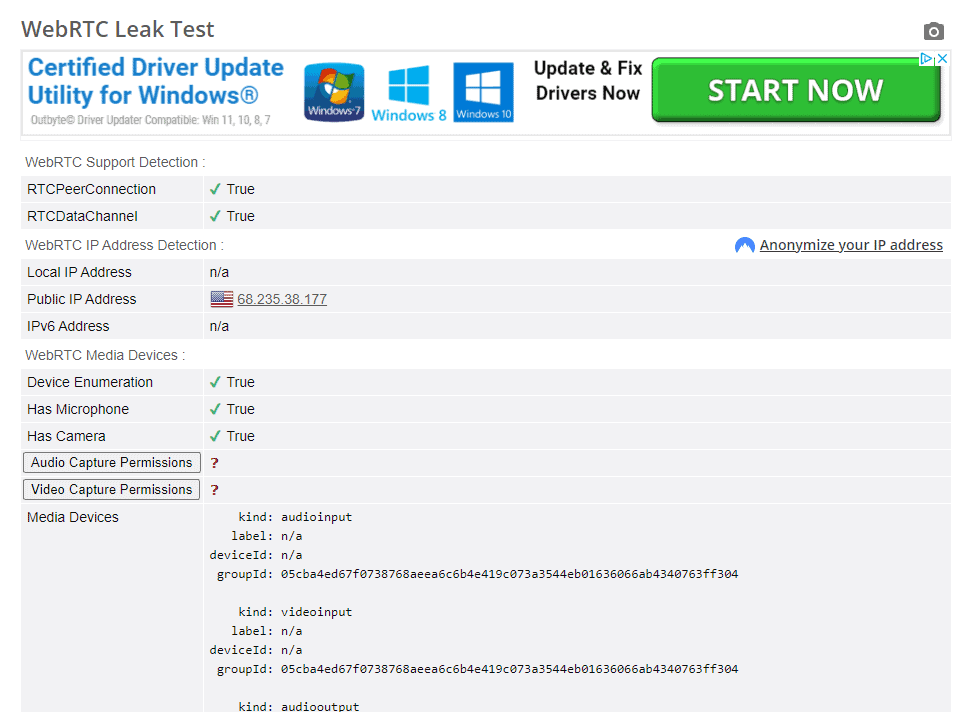This screenshot has width=972, height=712.
Task: Open the Anonymize your IP address link
Action: [851, 245]
